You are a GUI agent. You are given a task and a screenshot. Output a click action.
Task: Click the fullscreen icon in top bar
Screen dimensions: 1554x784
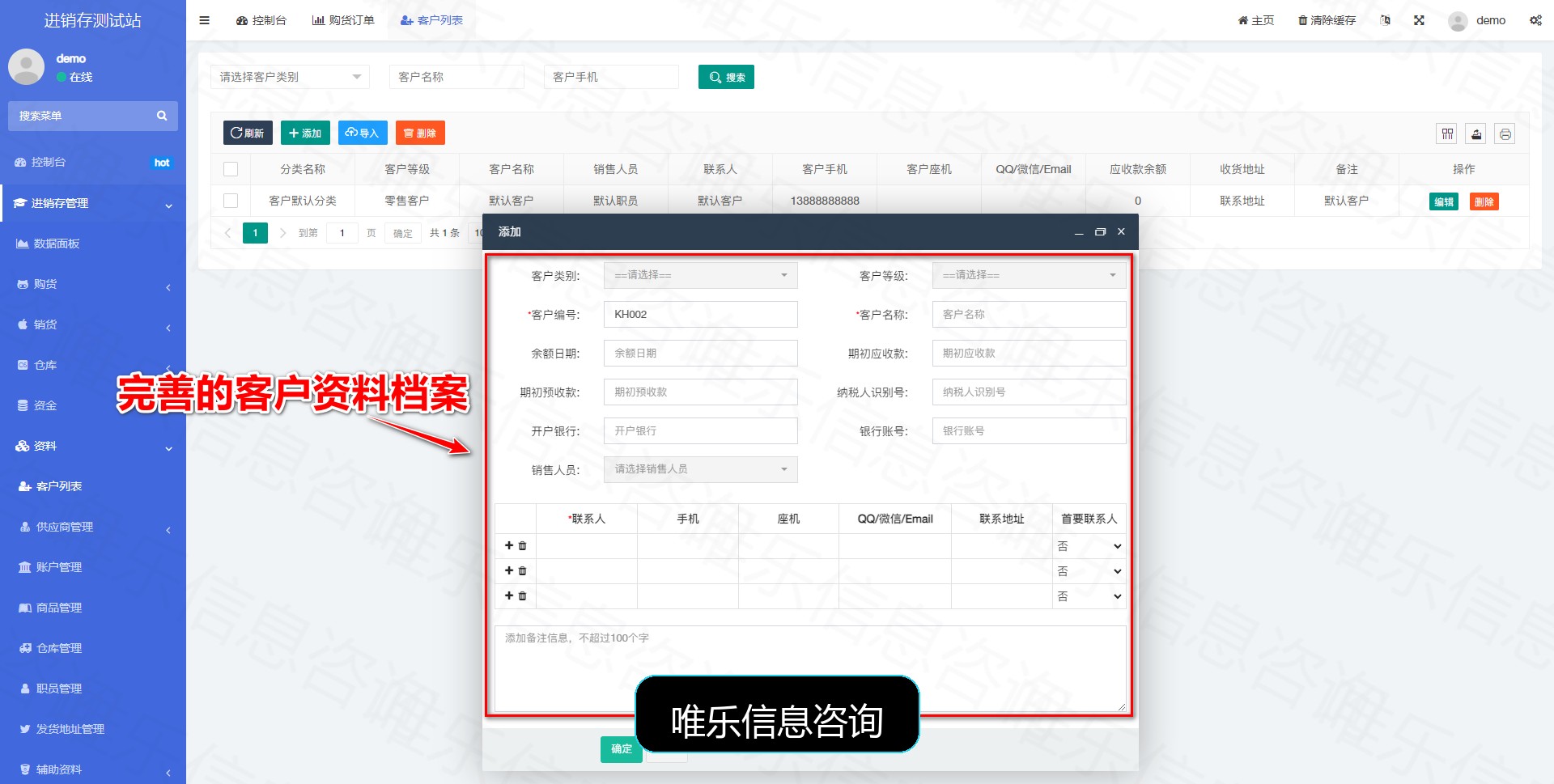(1419, 20)
